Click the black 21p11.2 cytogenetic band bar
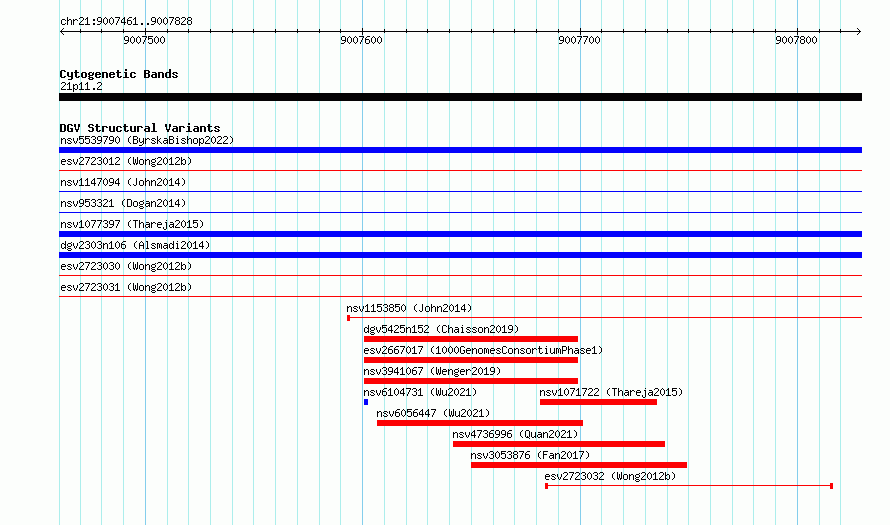The image size is (890, 525). [460, 97]
